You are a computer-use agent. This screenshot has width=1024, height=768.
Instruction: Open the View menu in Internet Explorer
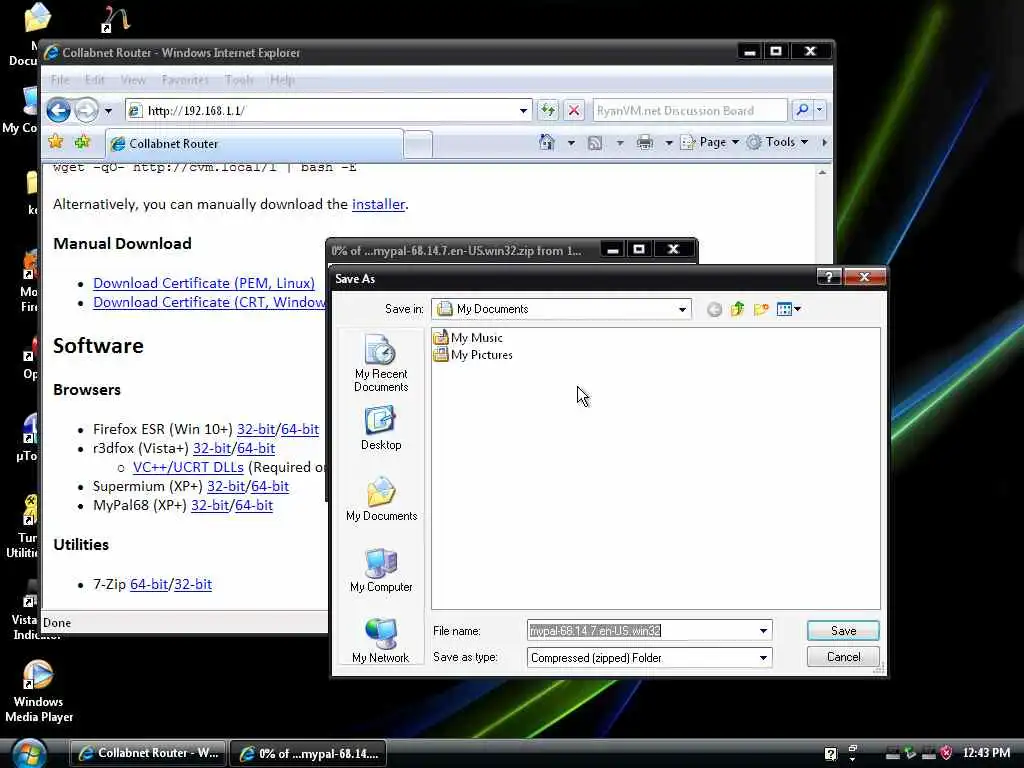pyautogui.click(x=133, y=80)
